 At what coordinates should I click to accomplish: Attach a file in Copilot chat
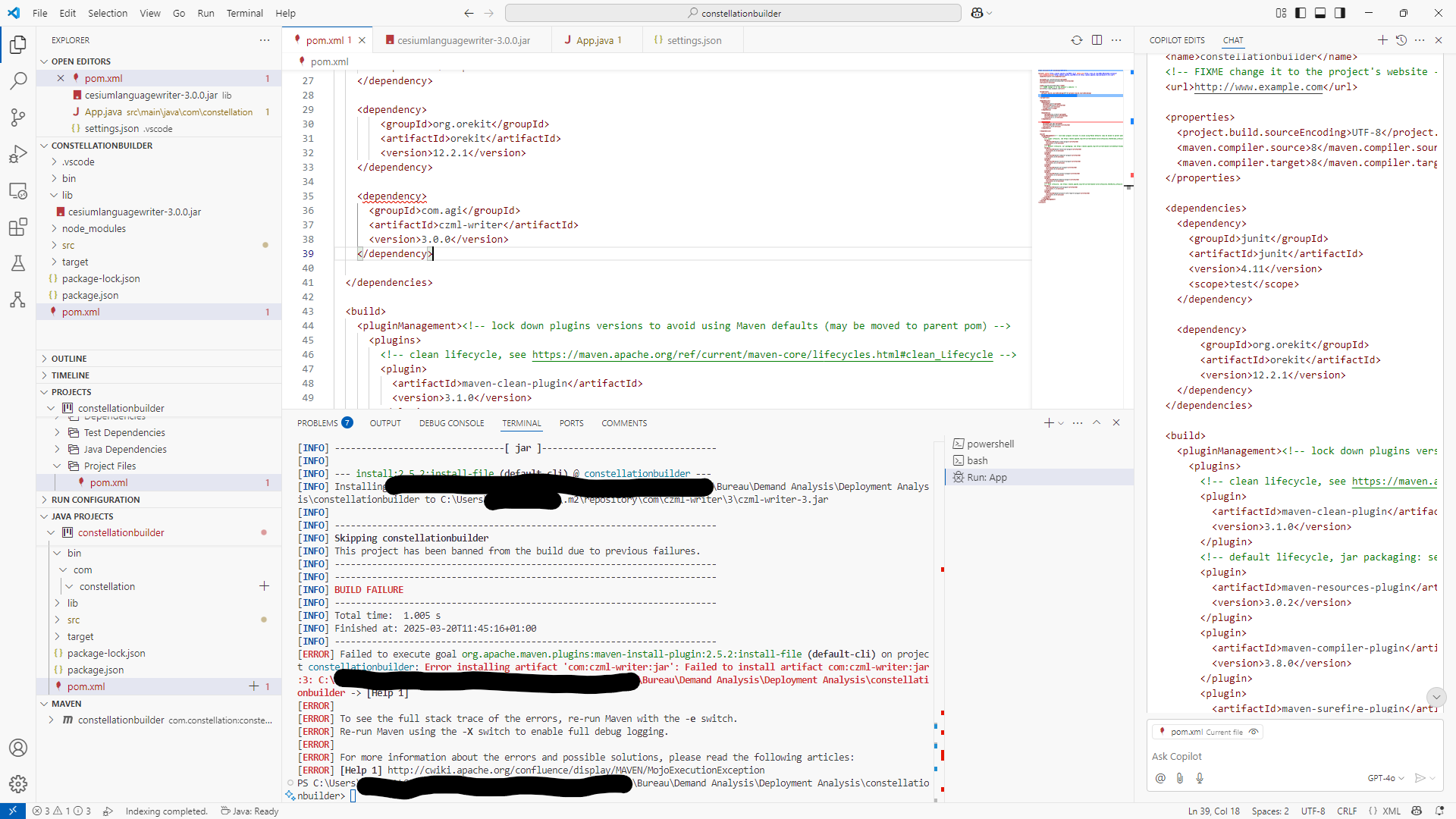(x=1180, y=778)
